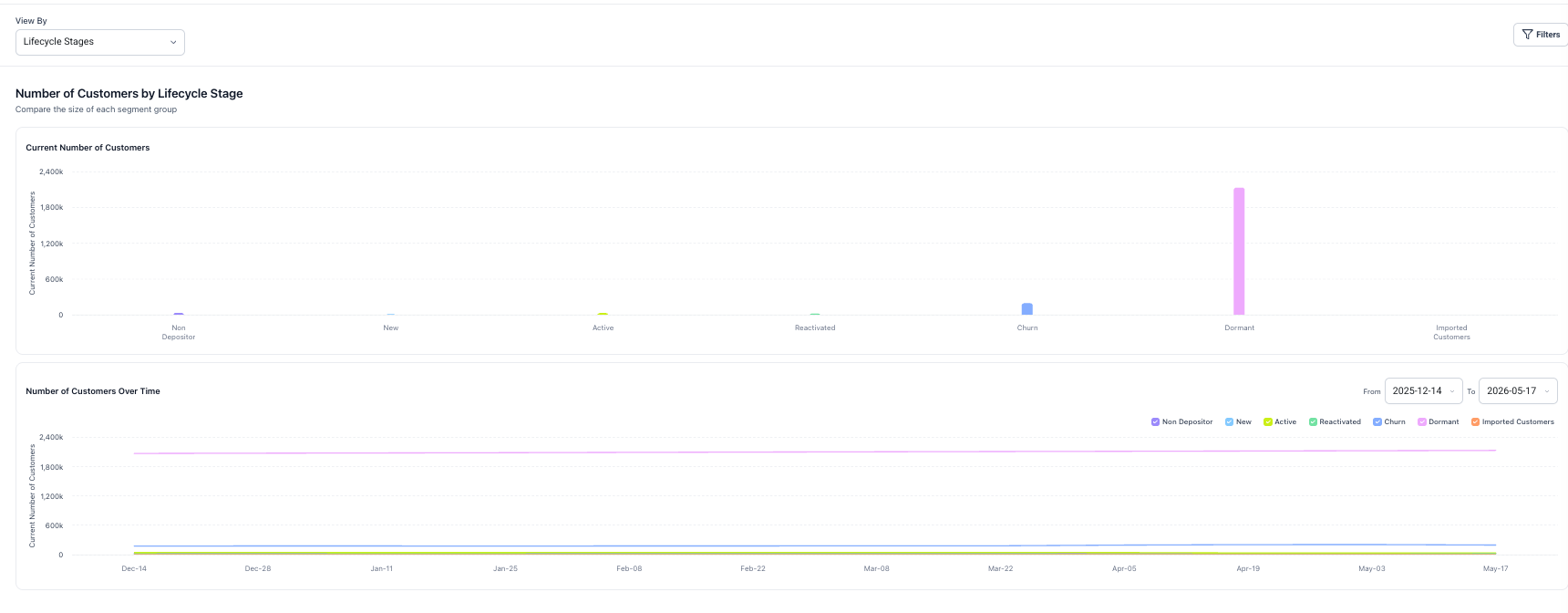The width and height of the screenshot is (1568, 613).
Task: Open the To date 2026-05-17 dropdown
Action: point(1518,390)
